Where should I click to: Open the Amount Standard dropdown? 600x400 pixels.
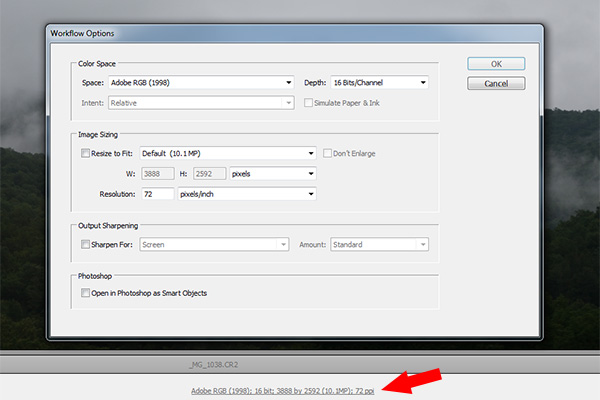[379, 245]
